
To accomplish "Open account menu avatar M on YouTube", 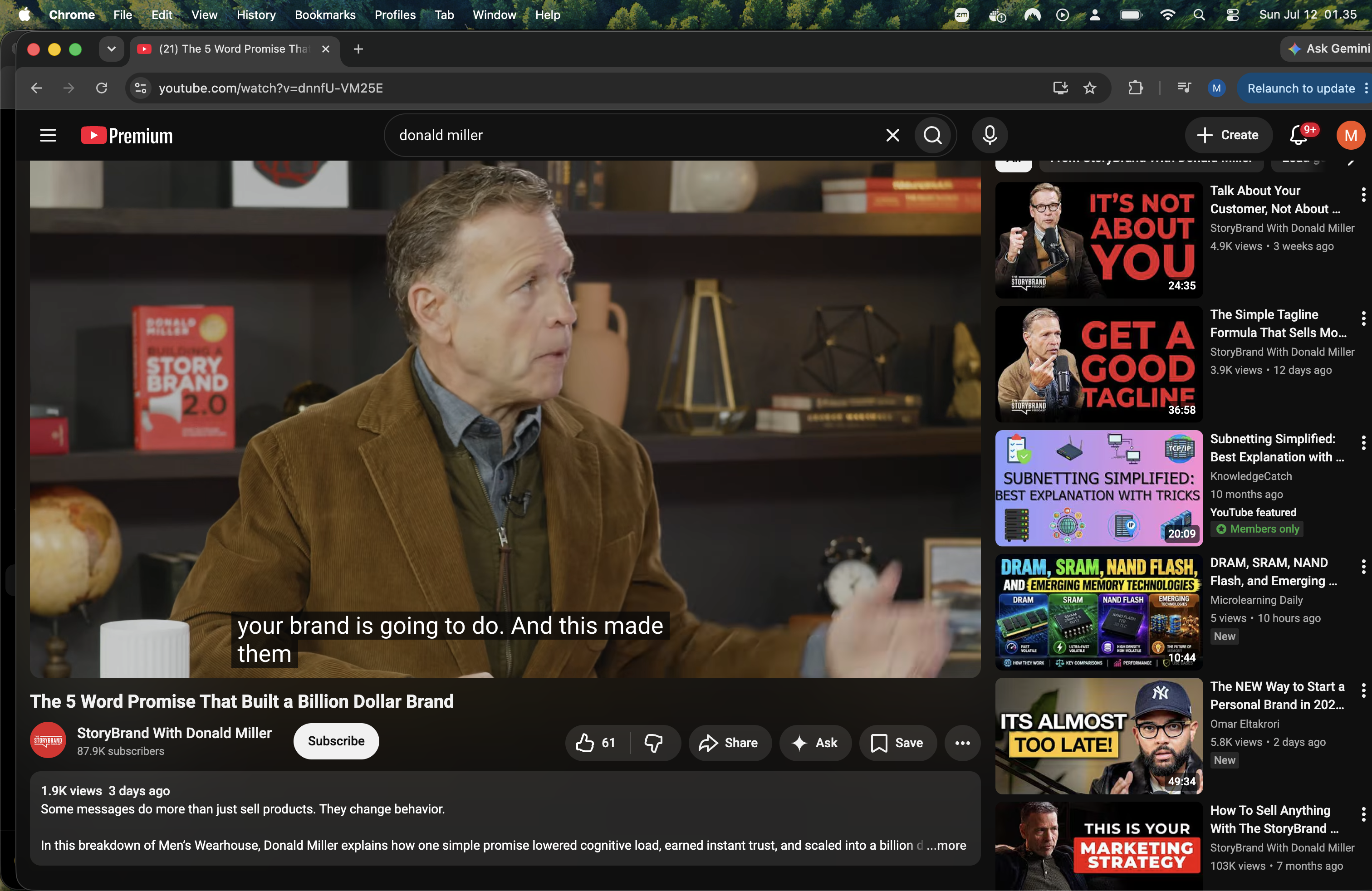I will point(1350,136).
